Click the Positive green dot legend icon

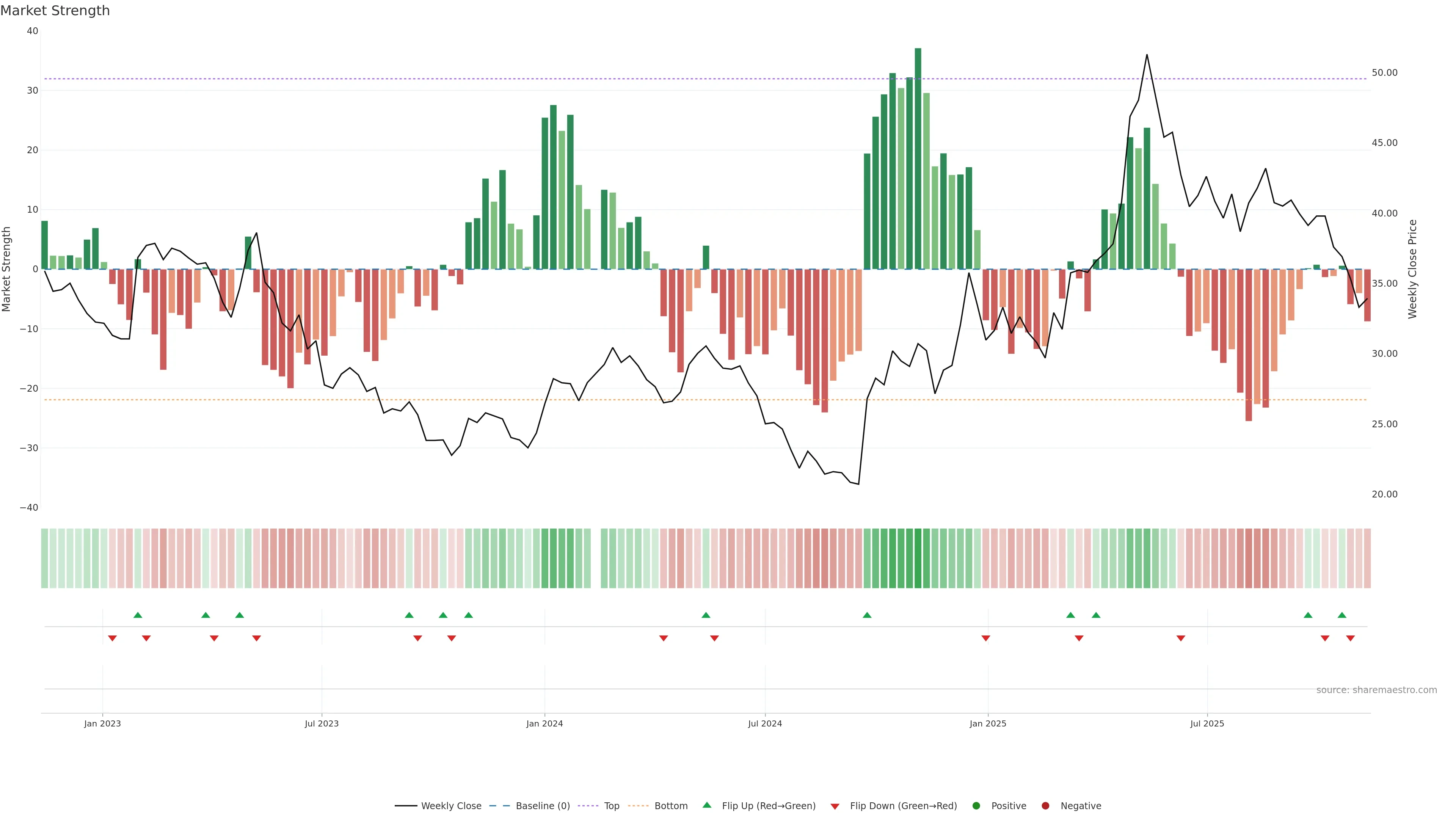[x=976, y=805]
